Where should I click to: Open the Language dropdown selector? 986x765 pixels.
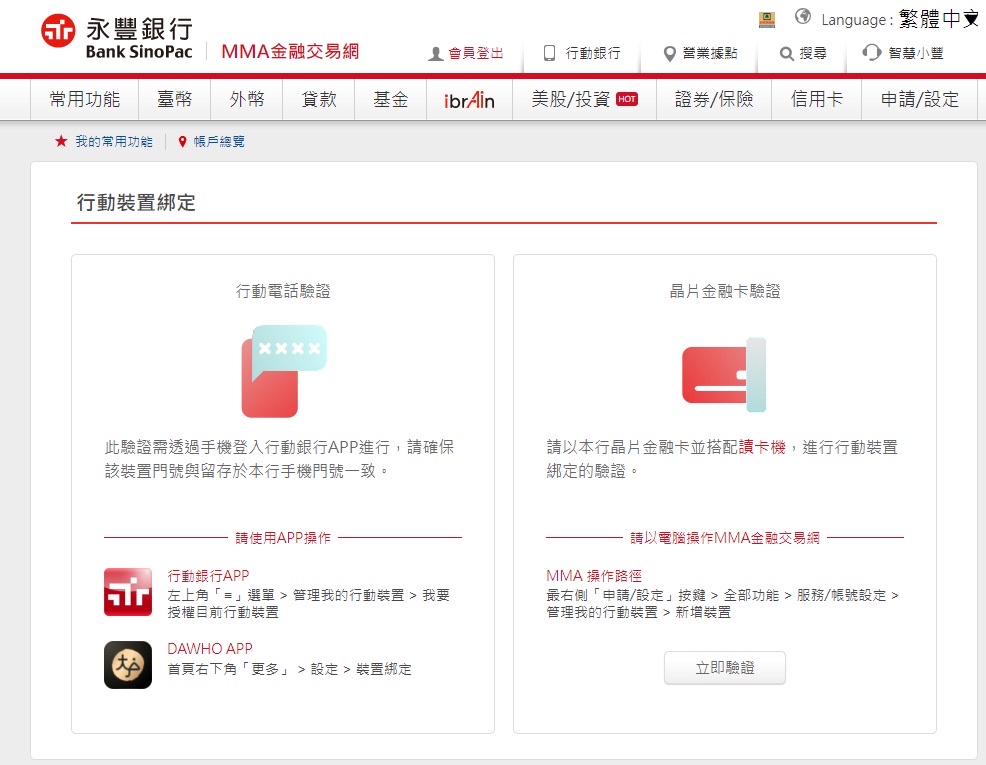click(x=938, y=19)
